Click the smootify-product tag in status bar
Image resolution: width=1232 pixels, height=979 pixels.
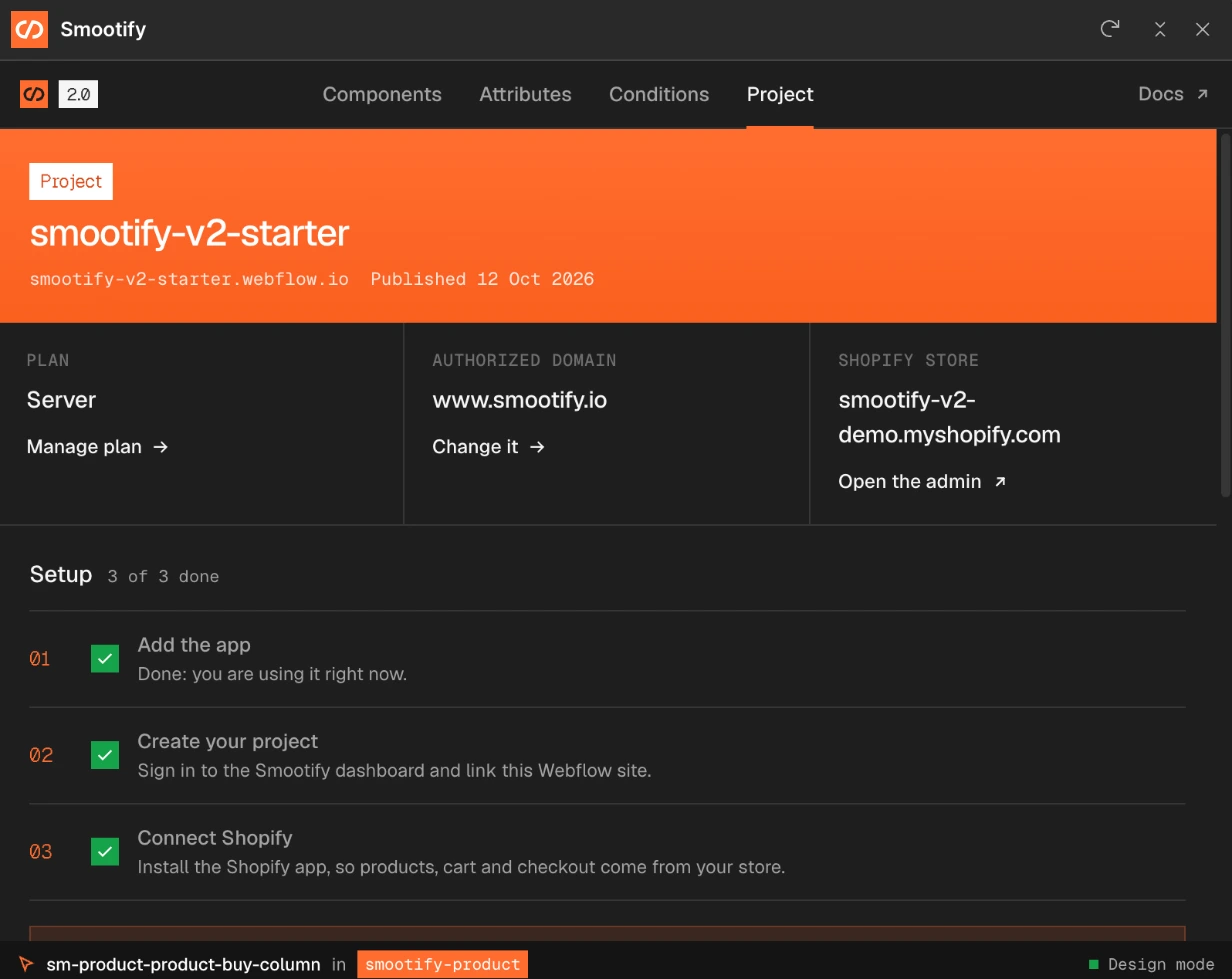coord(442,964)
